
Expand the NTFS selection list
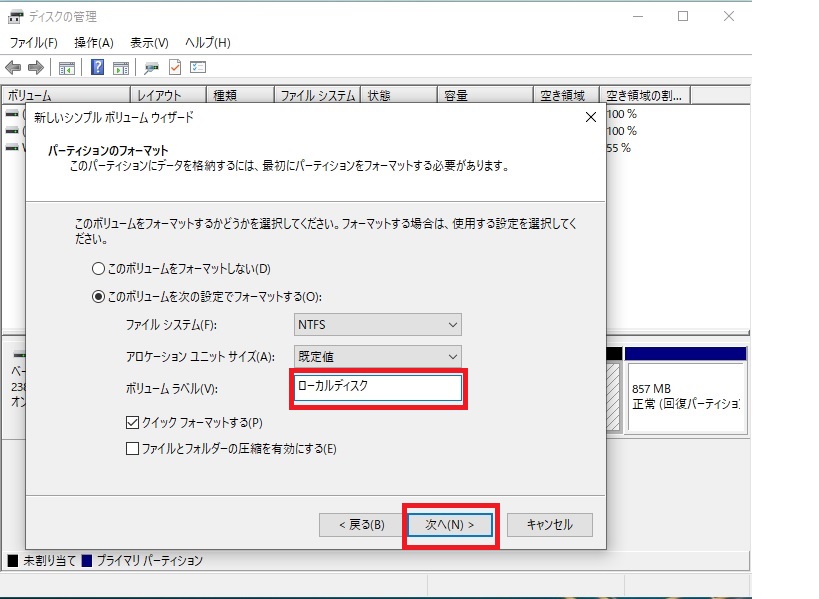point(451,324)
